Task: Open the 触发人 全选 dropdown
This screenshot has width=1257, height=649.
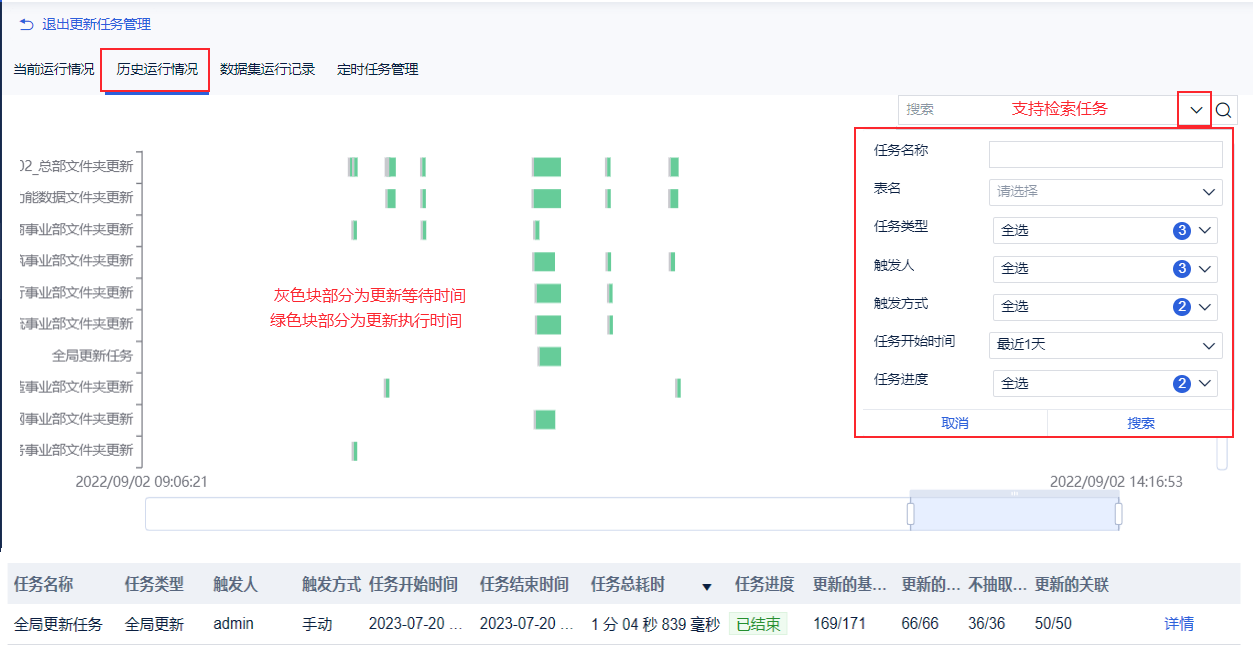Action: [1105, 269]
